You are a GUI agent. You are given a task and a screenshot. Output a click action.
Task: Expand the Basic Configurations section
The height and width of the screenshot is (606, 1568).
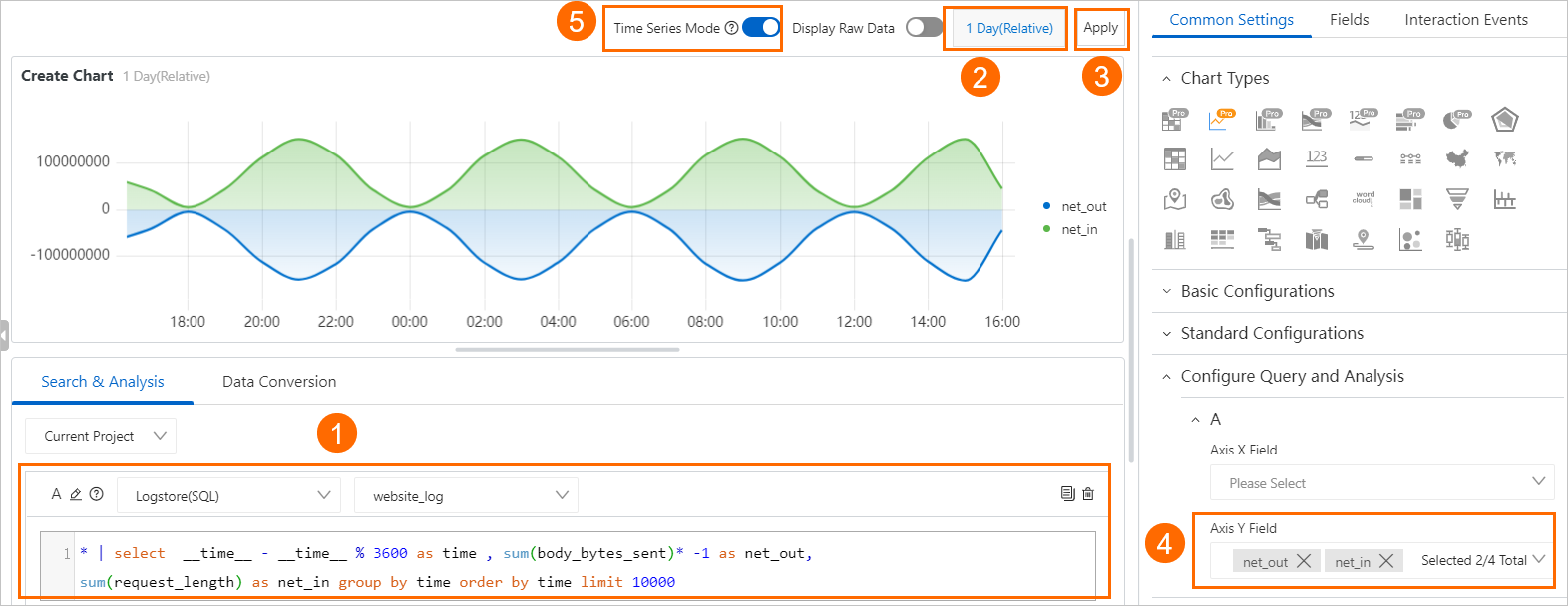tap(1167, 292)
